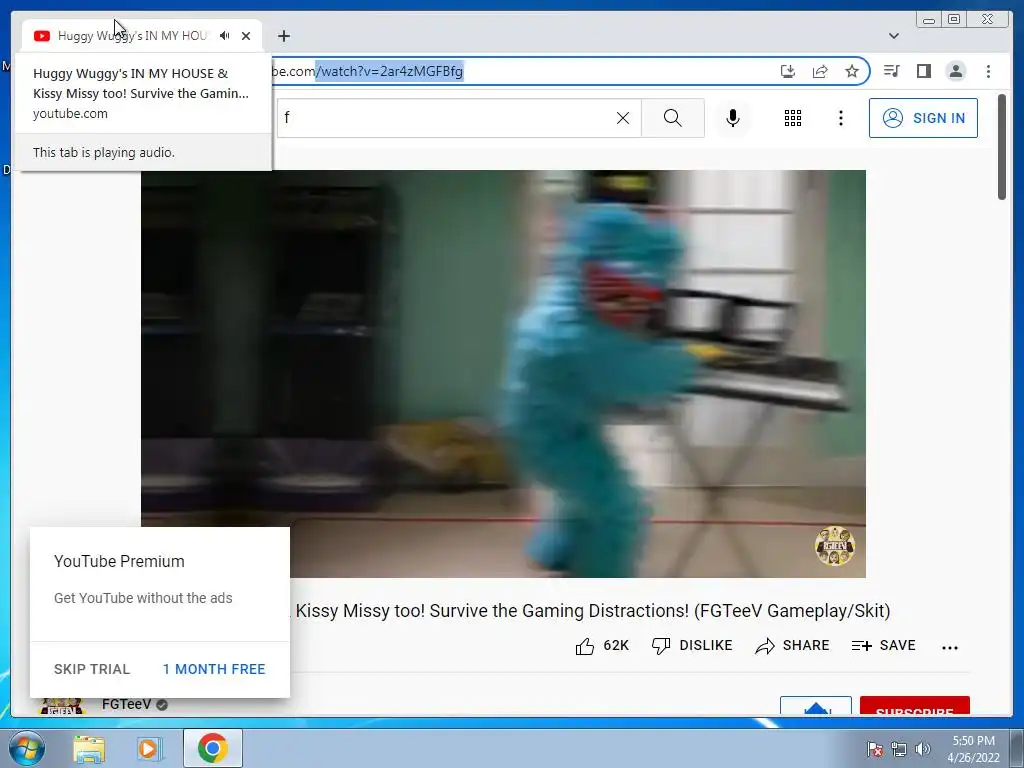Like the video with thumbs up
The width and height of the screenshot is (1024, 768).
point(601,646)
